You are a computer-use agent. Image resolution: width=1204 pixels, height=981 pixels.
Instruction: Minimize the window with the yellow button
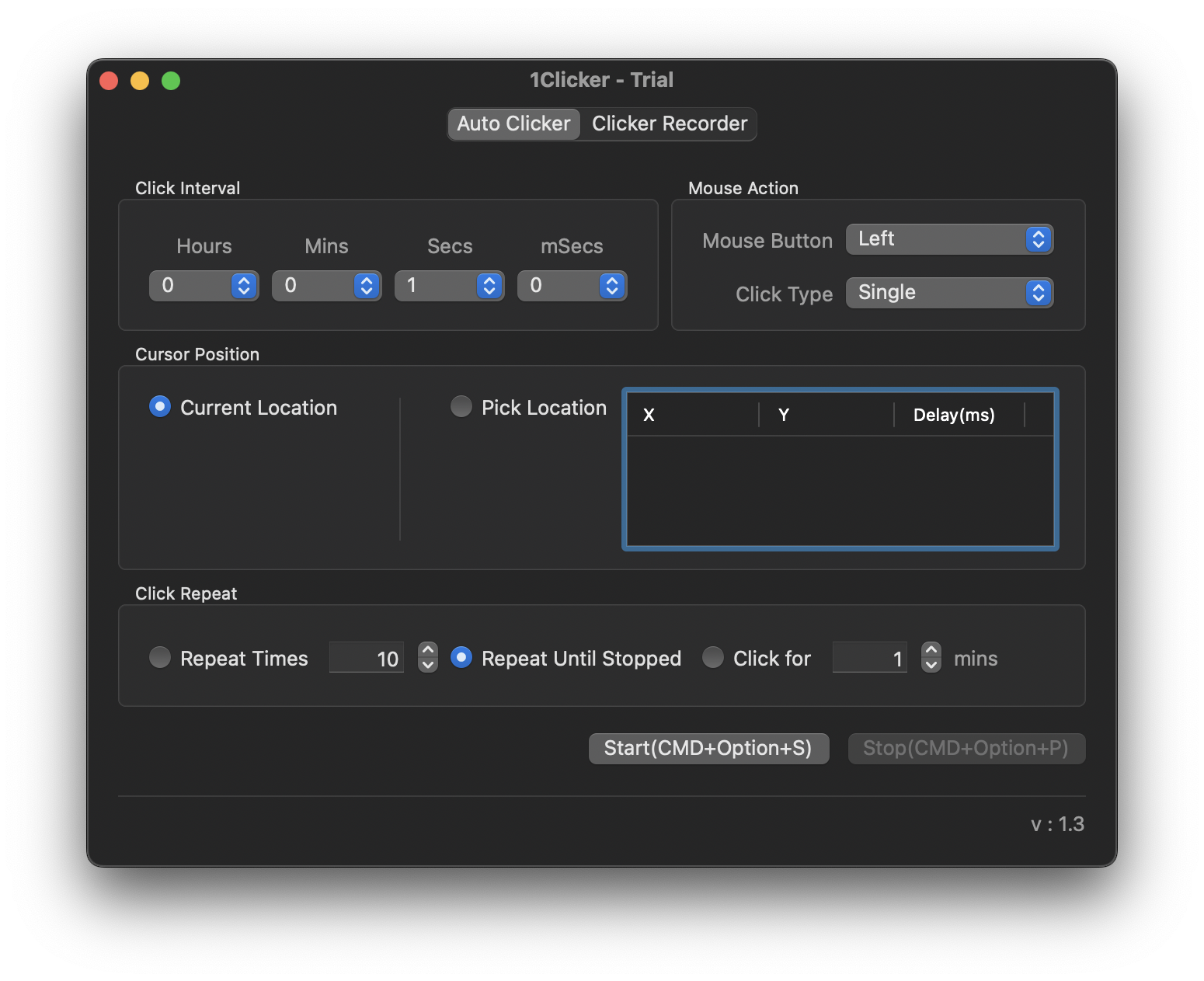pos(140,81)
